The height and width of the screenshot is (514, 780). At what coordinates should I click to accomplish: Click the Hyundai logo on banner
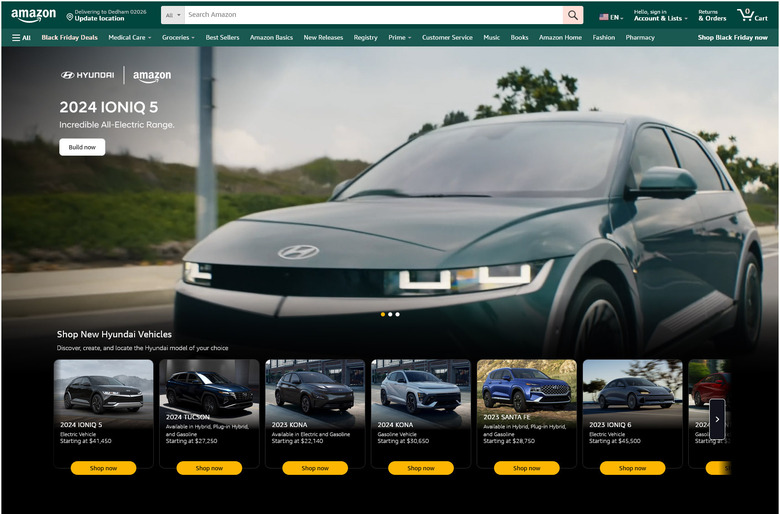[x=88, y=75]
